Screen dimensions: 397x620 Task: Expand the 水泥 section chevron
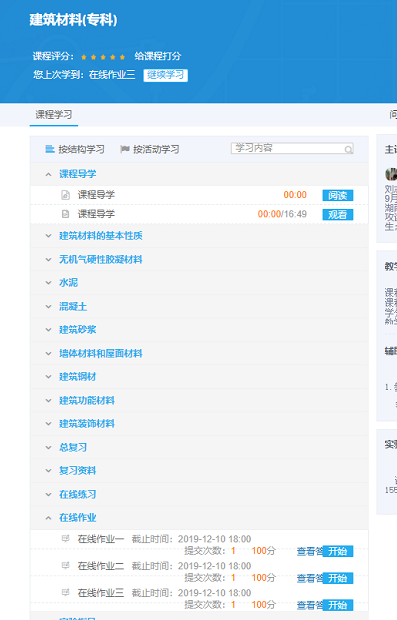click(x=49, y=283)
